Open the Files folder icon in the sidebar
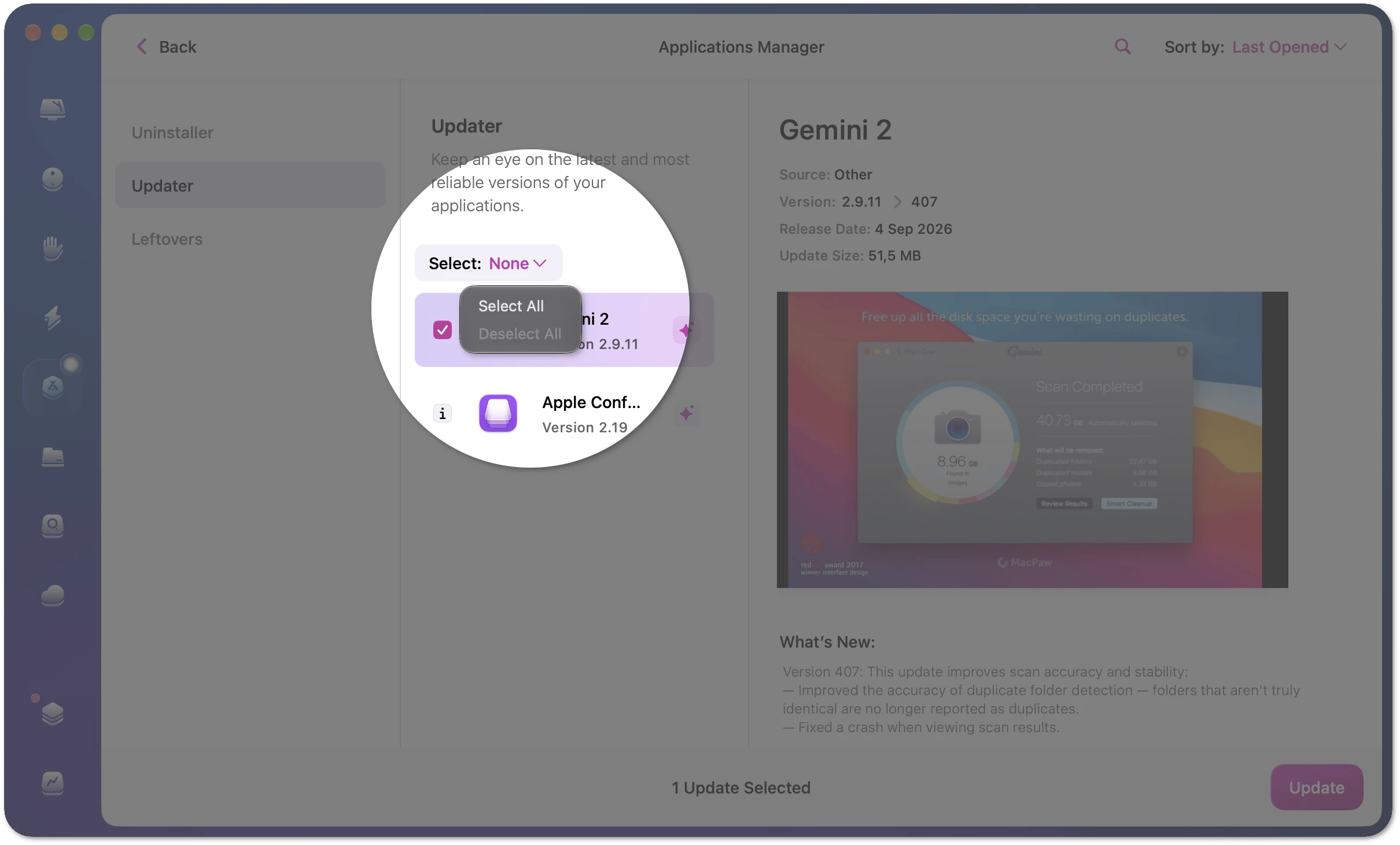The image size is (1400, 845). coord(53,457)
